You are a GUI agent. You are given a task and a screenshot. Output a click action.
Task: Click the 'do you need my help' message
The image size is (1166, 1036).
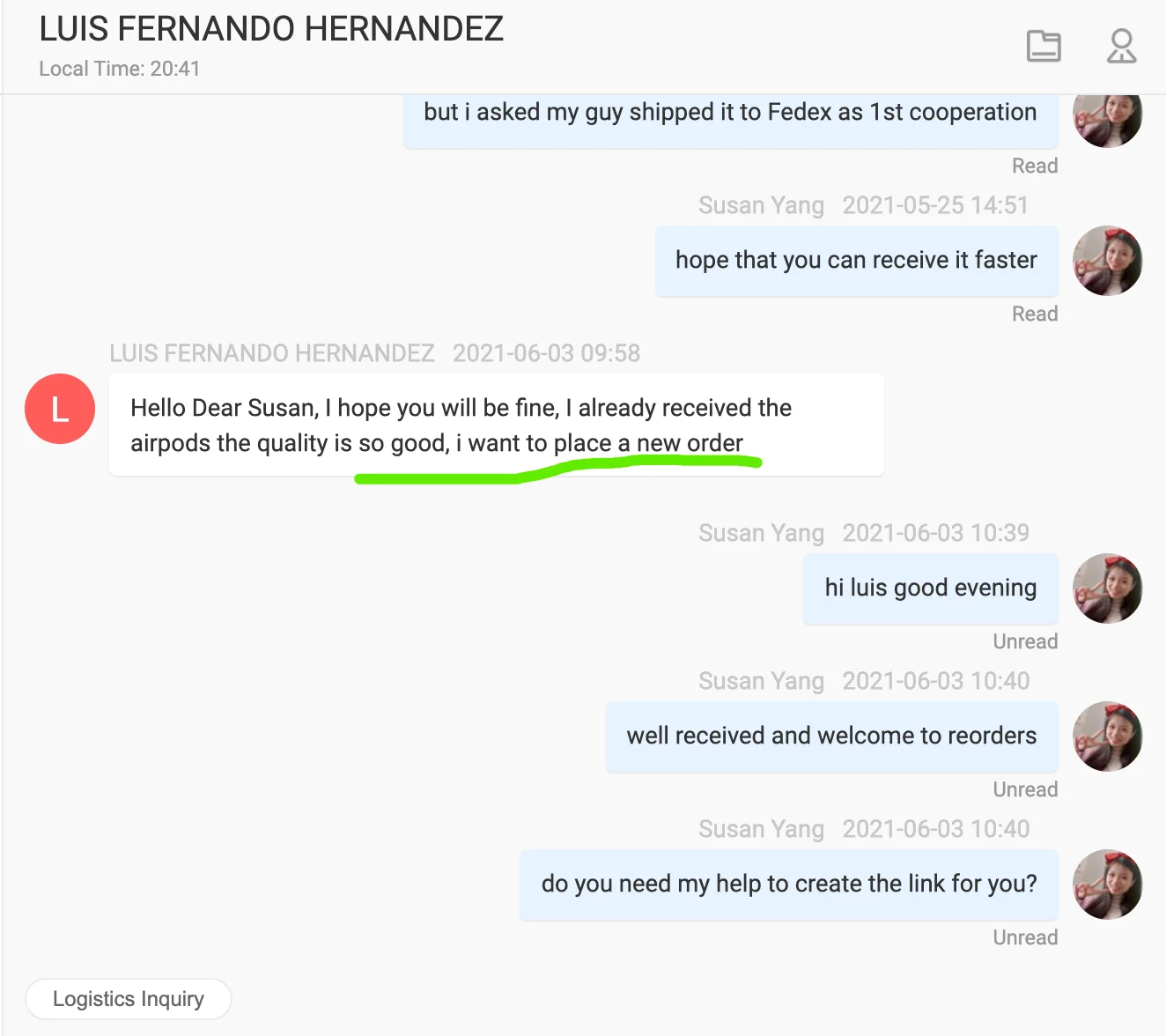pos(789,884)
